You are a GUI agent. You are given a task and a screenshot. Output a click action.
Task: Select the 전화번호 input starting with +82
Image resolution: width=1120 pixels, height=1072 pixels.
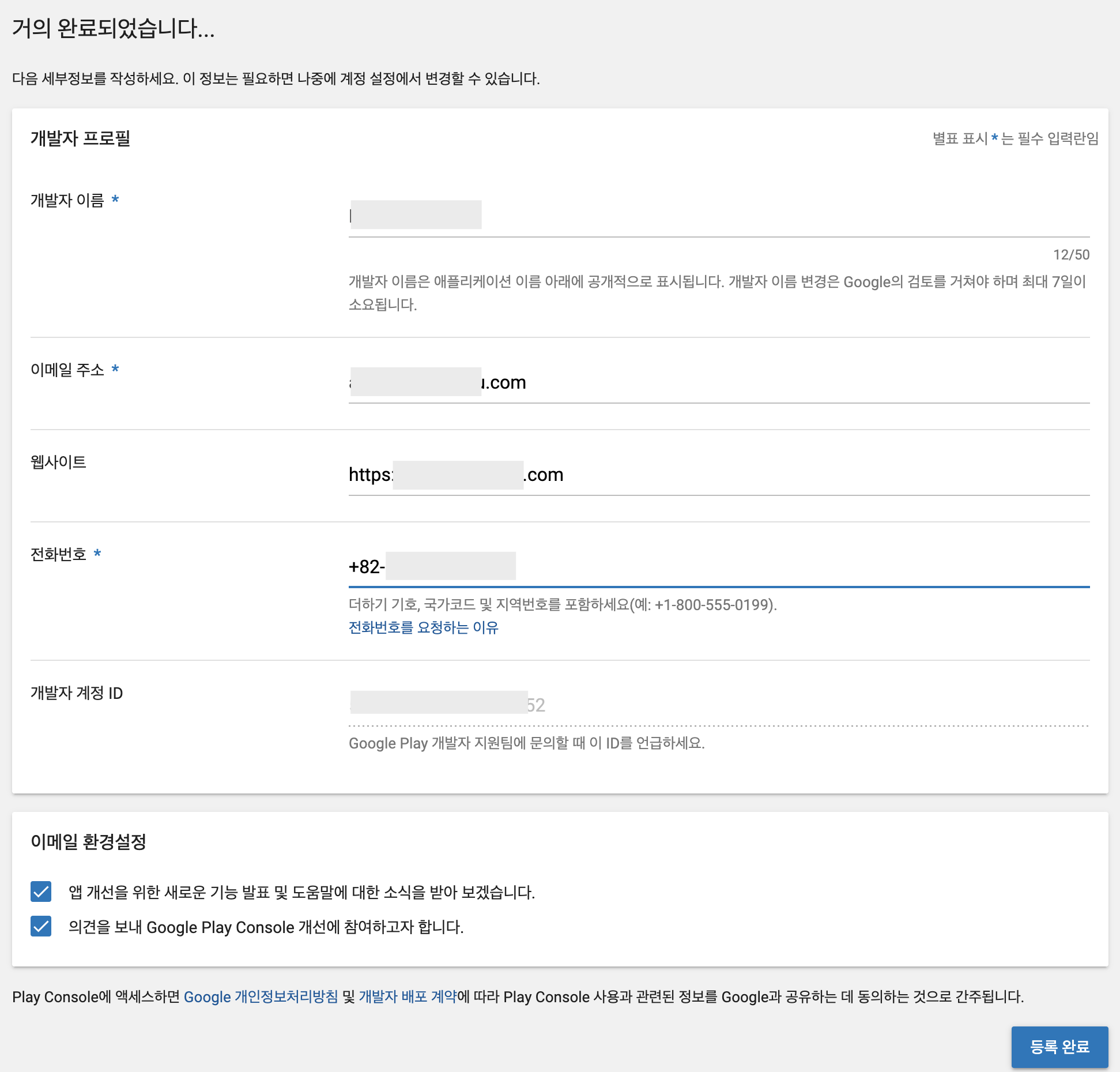(718, 567)
